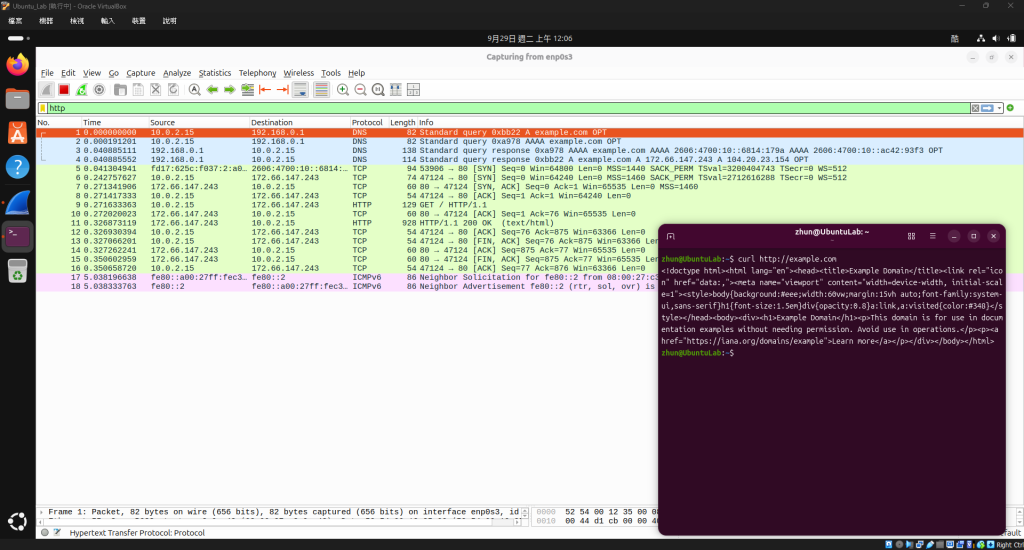Click the http display filter field
The image size is (1024, 550).
(x=508, y=108)
